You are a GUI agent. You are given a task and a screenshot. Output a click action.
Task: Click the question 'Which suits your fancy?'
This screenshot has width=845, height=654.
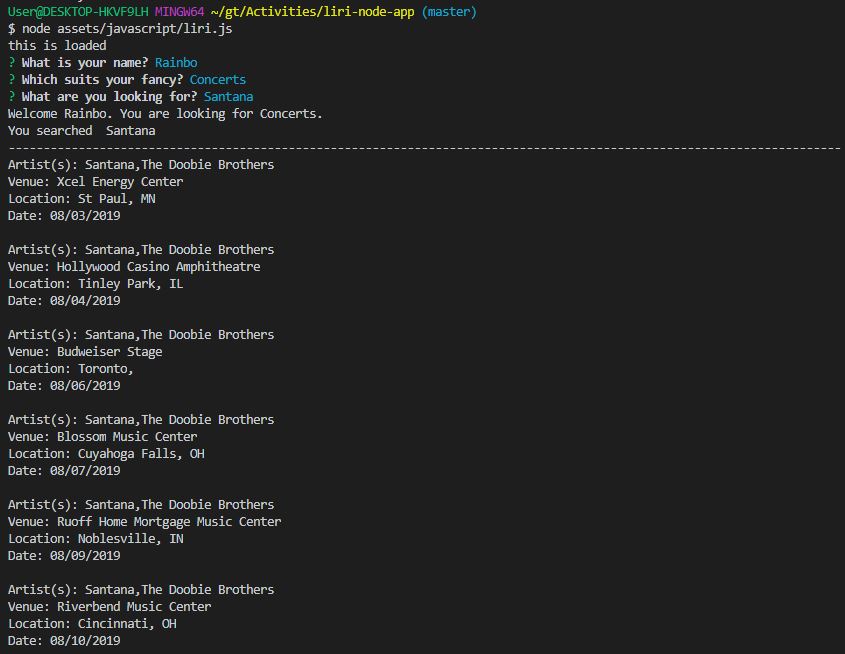click(x=102, y=80)
